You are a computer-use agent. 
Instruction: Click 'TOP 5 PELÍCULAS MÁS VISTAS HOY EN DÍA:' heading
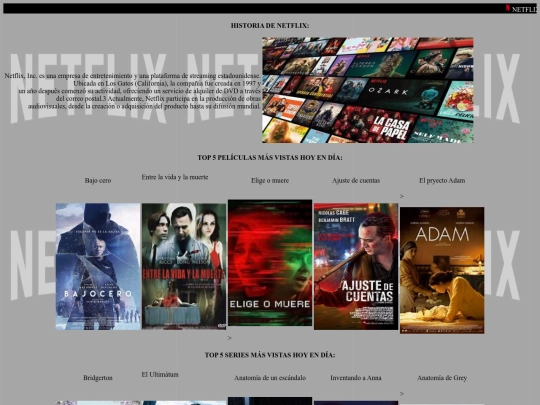pyautogui.click(x=270, y=157)
